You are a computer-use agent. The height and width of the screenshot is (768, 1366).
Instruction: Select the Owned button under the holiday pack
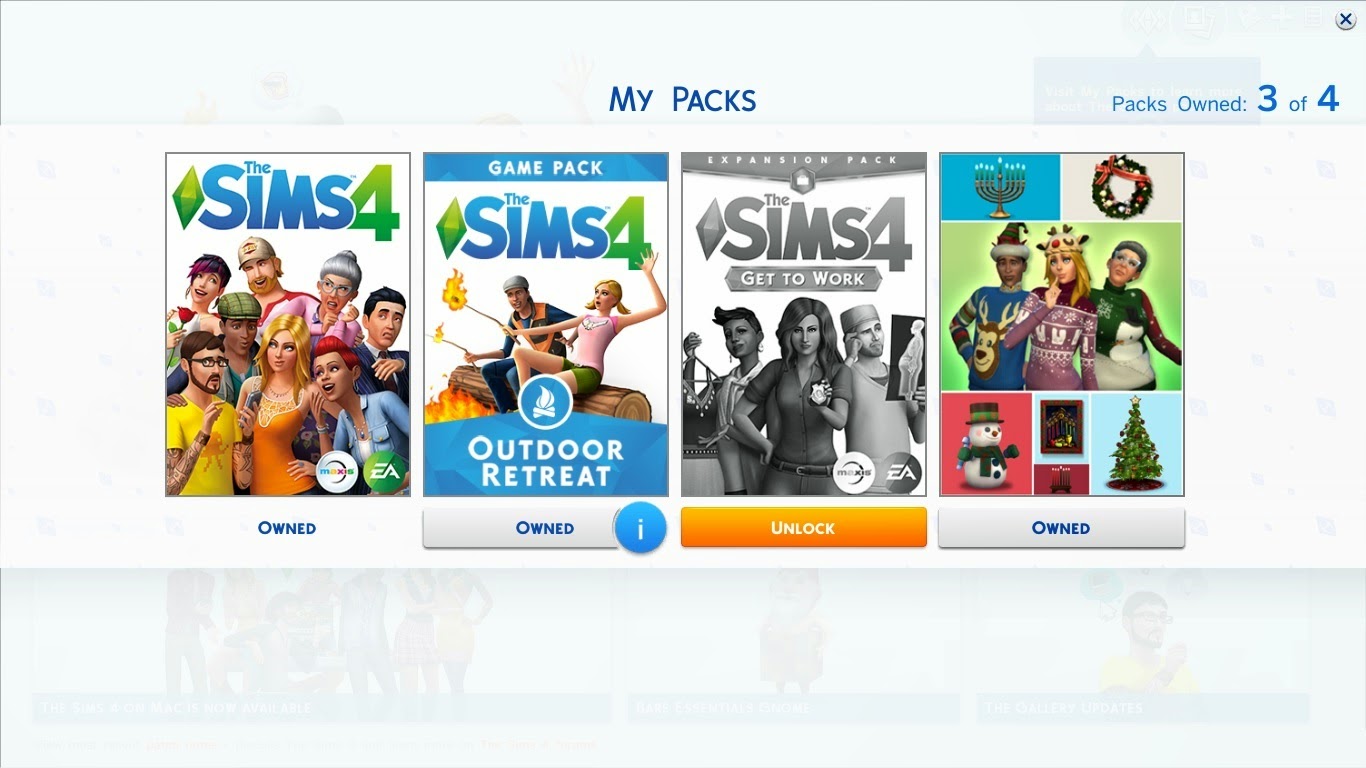click(x=1062, y=527)
